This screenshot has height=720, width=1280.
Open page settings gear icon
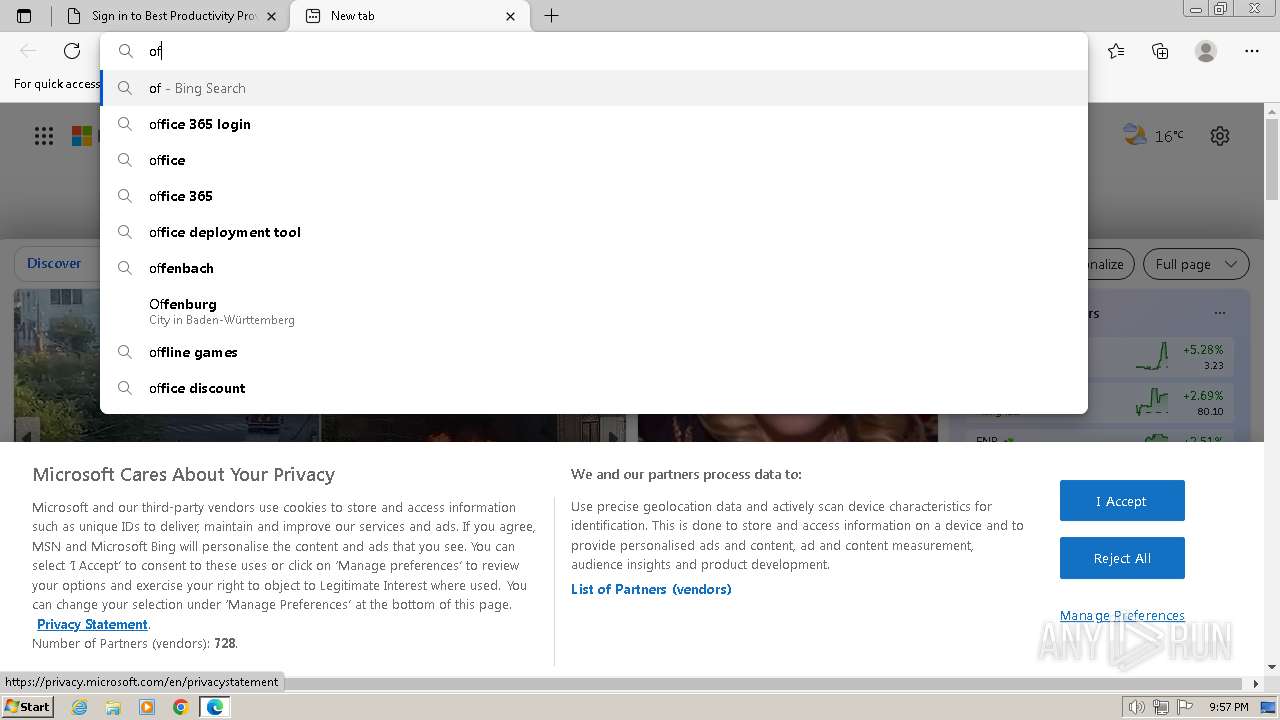[1220, 136]
